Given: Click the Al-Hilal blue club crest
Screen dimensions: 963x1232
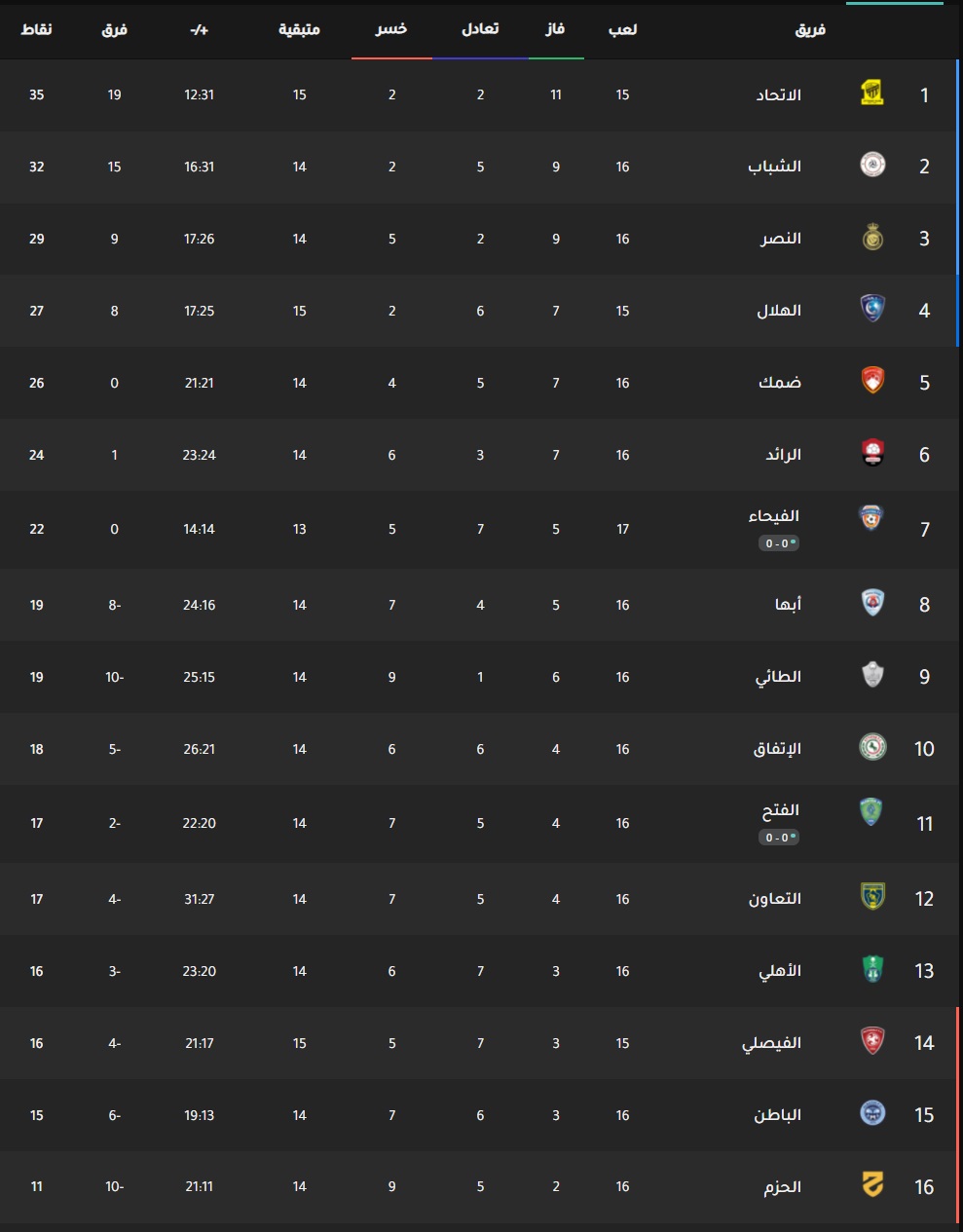Looking at the screenshot, I should click(872, 310).
